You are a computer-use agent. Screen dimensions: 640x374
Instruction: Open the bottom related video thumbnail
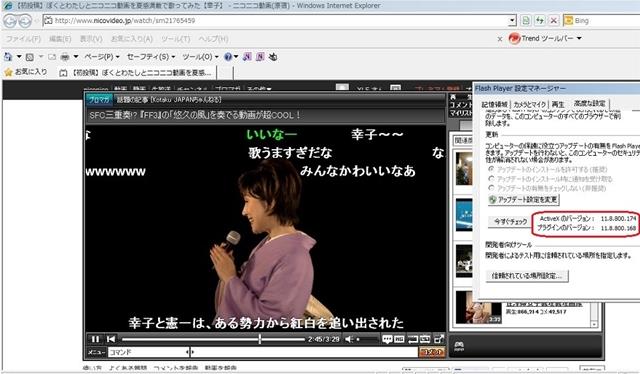(x=478, y=307)
